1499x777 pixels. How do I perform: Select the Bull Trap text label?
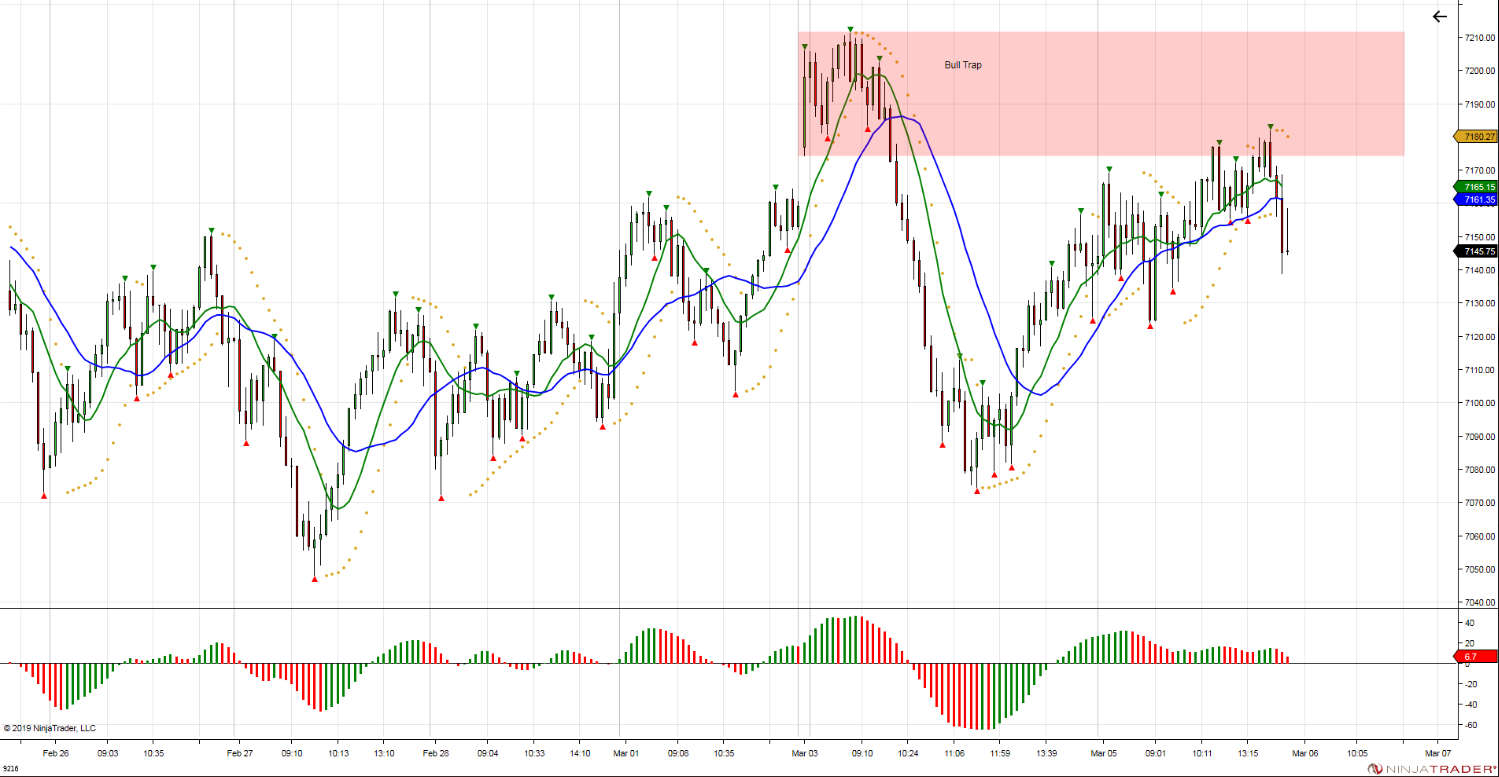click(963, 65)
